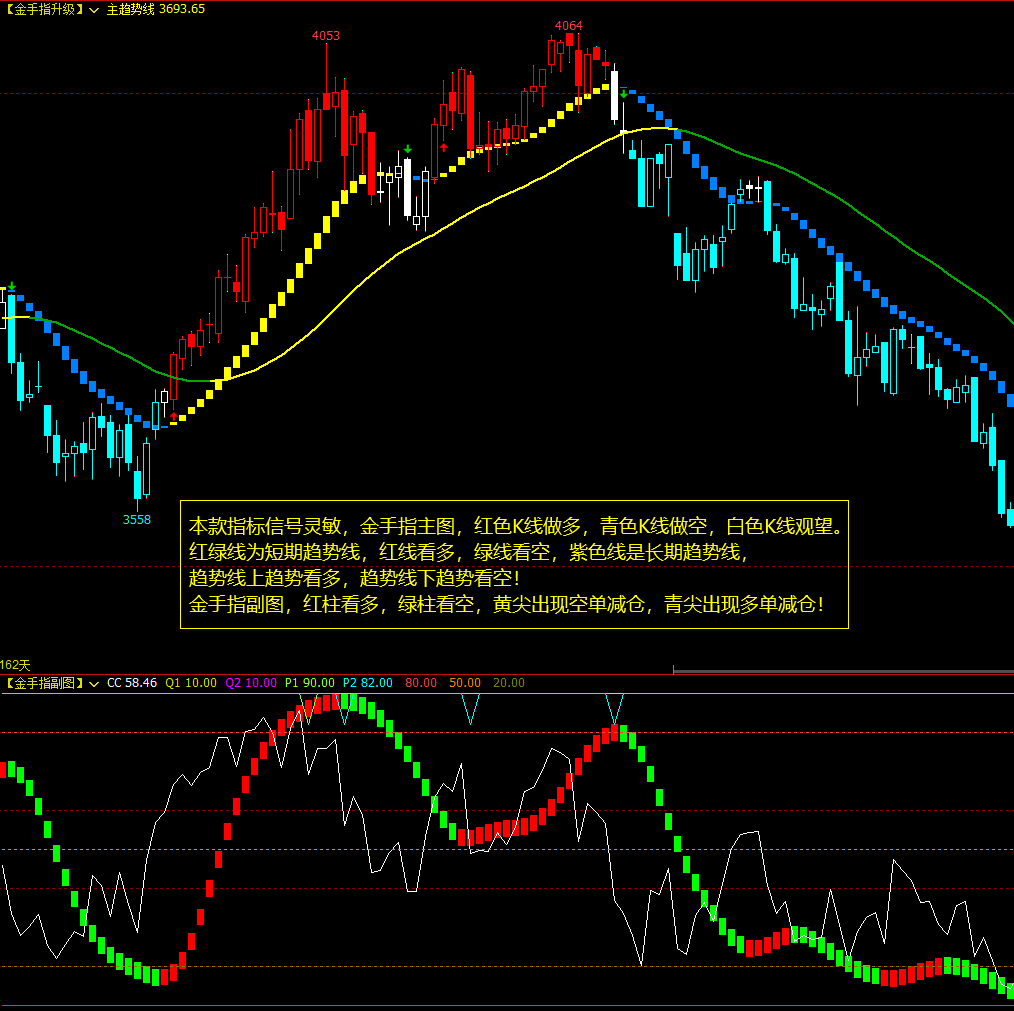Select the CC 58.46 indicator readout

(x=132, y=683)
